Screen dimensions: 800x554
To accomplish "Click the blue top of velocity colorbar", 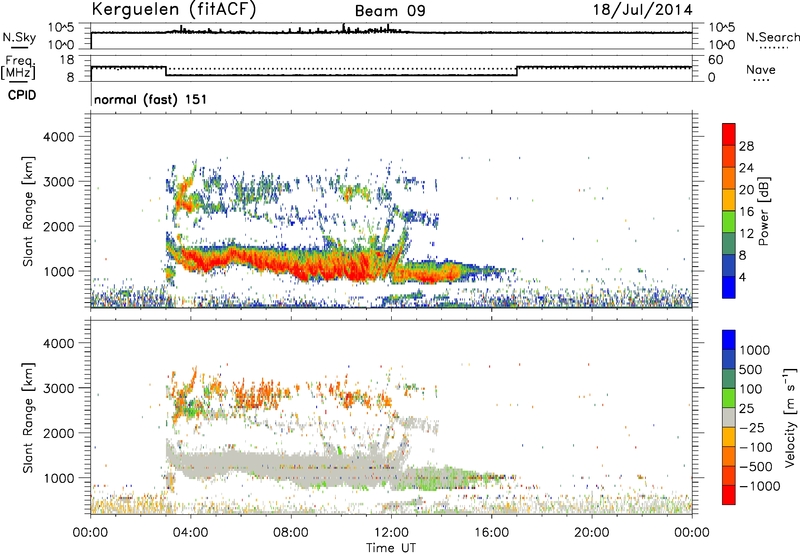I will click(729, 340).
